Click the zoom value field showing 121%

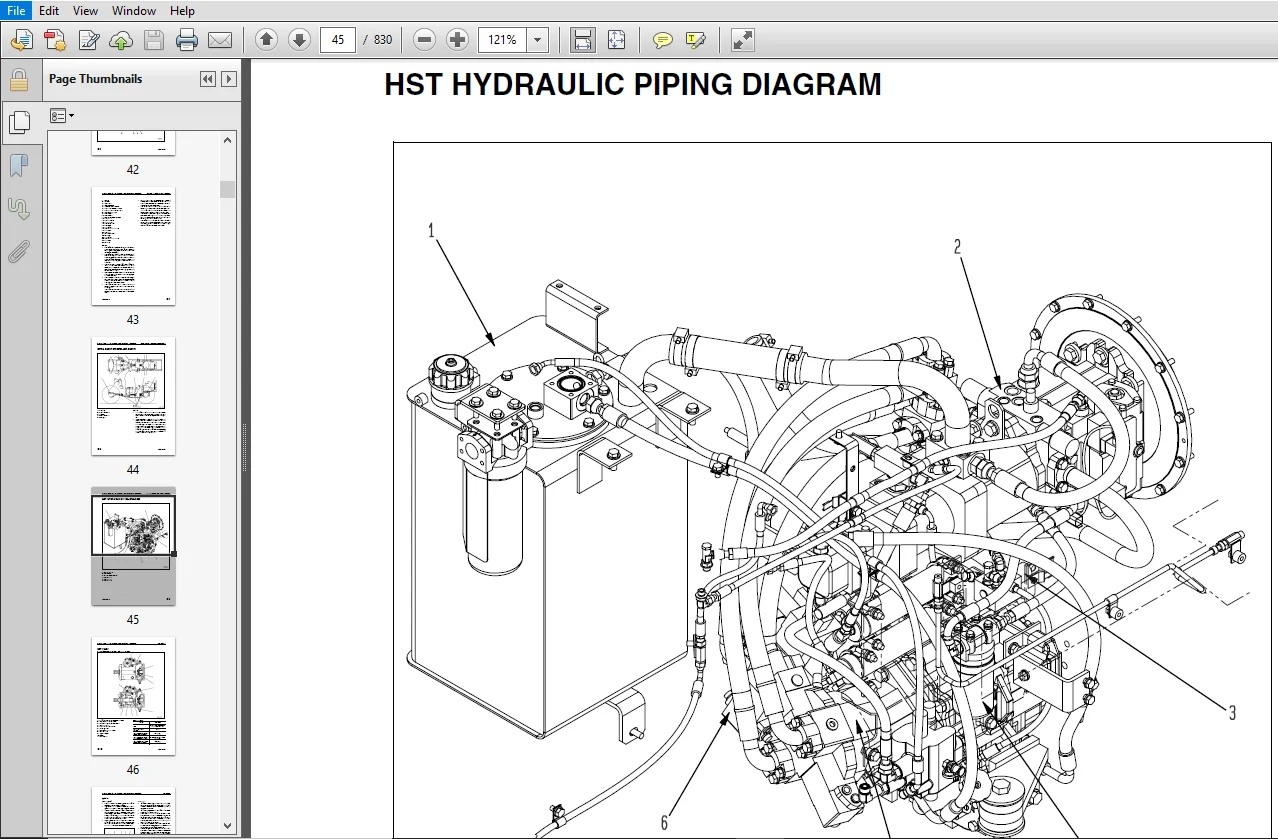tap(502, 40)
